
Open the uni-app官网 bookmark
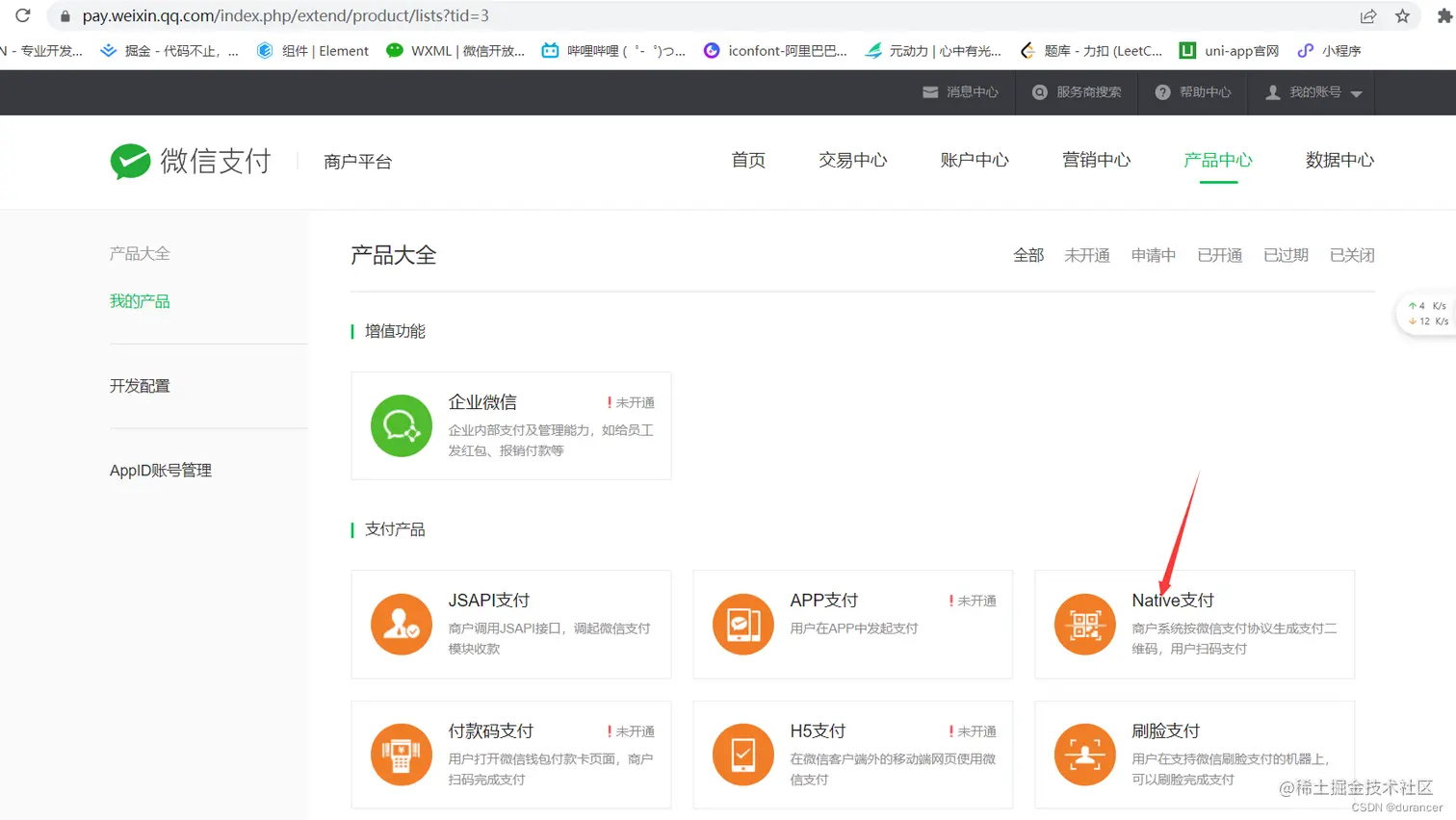click(x=1230, y=51)
